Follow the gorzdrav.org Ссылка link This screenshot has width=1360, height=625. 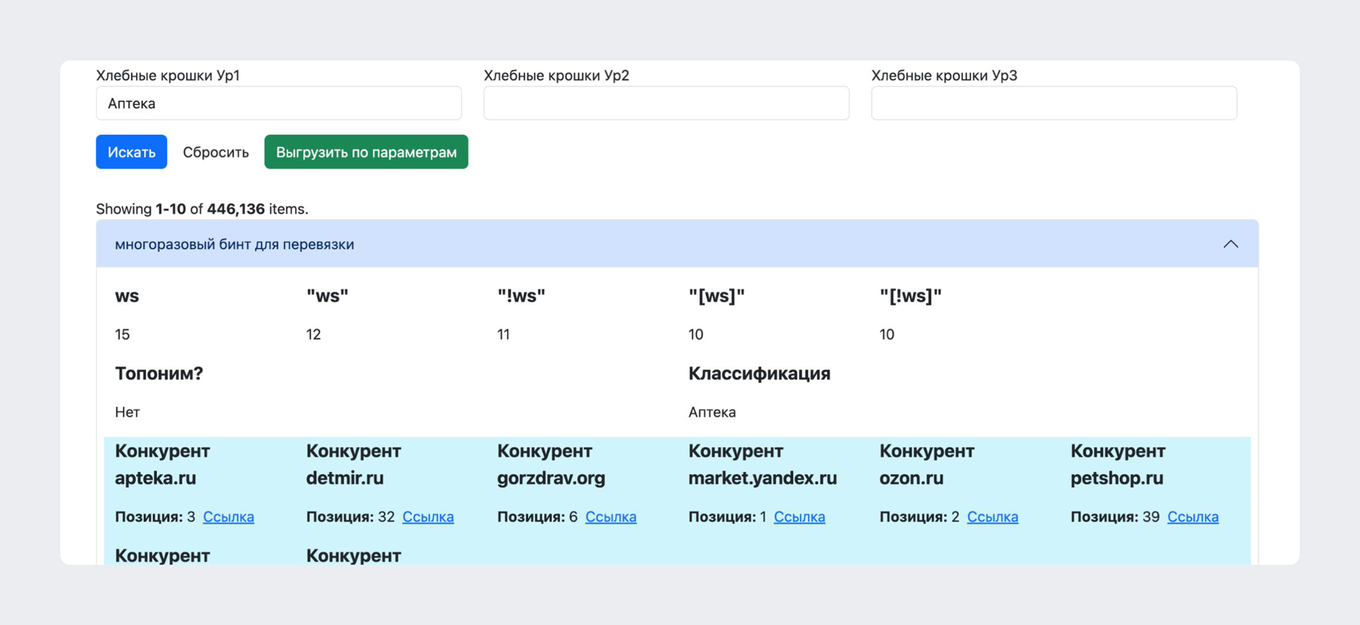click(610, 517)
